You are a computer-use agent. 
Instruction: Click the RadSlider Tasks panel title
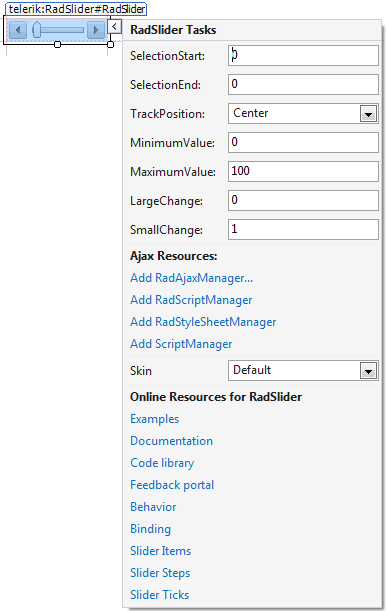(x=173, y=30)
